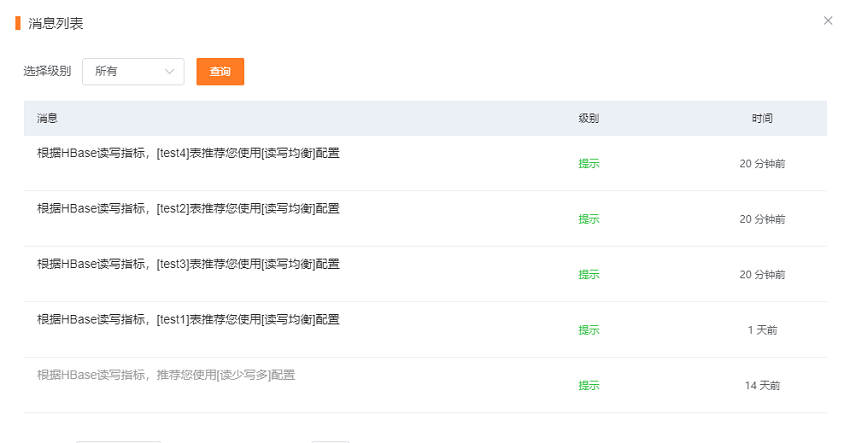This screenshot has height=443, width=850.
Task: Open the [test1] table recommendation message
Action: (188, 319)
